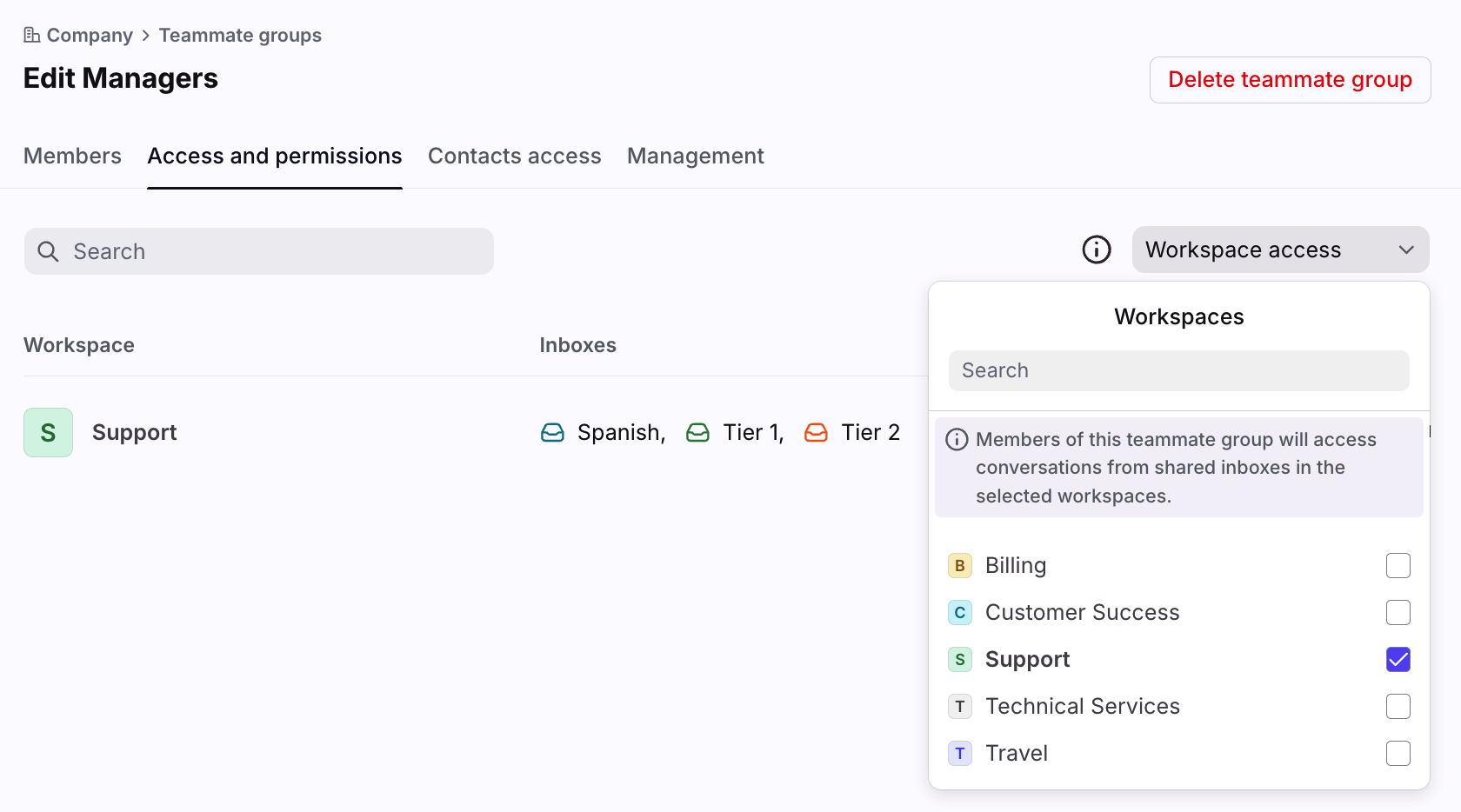Click the Travel workspace letter badge
The image size is (1461, 812).
(x=959, y=754)
